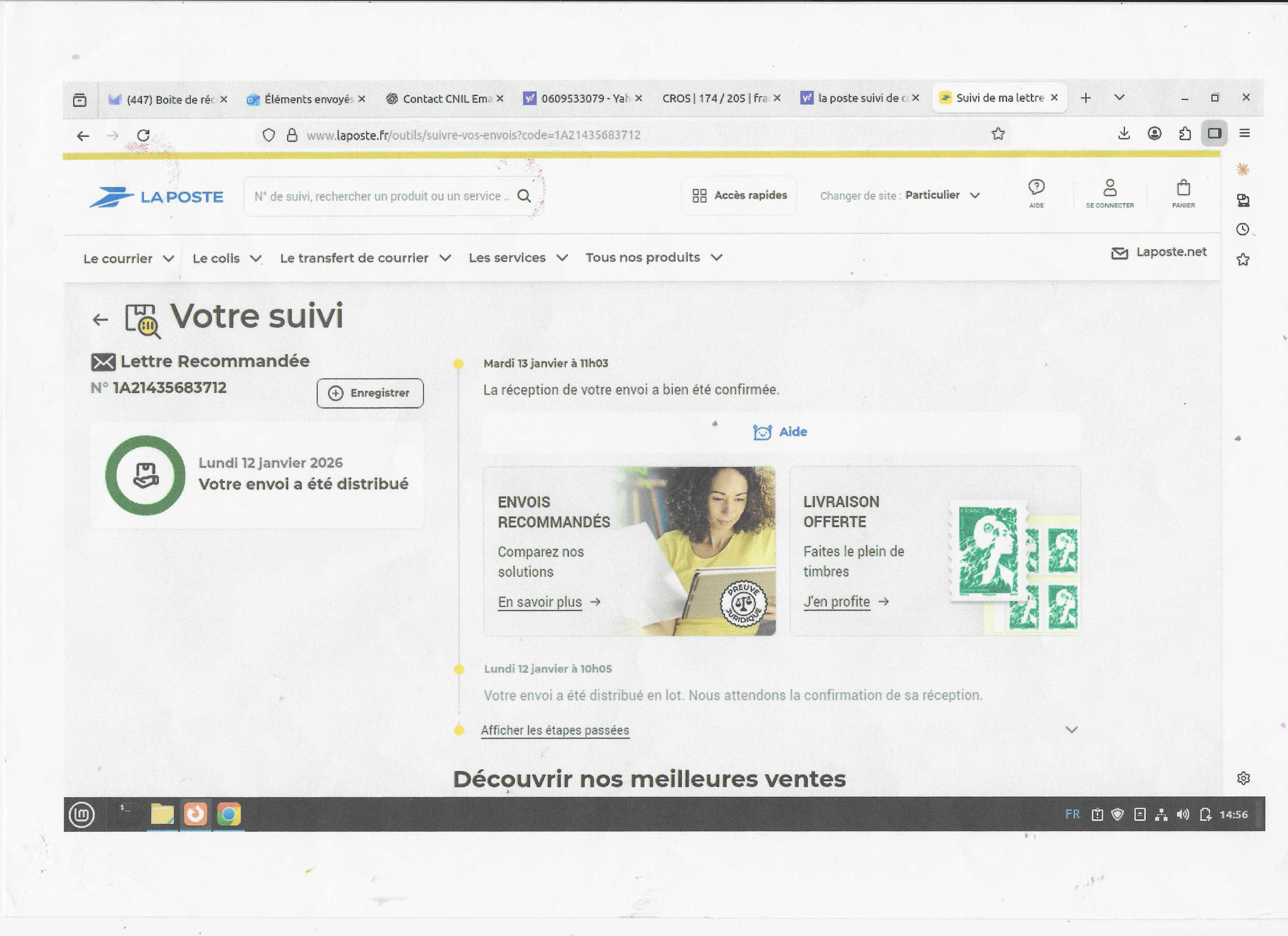Click the back arrow beside Votre suivi
This screenshot has width=1288, height=936.
pos(100,320)
